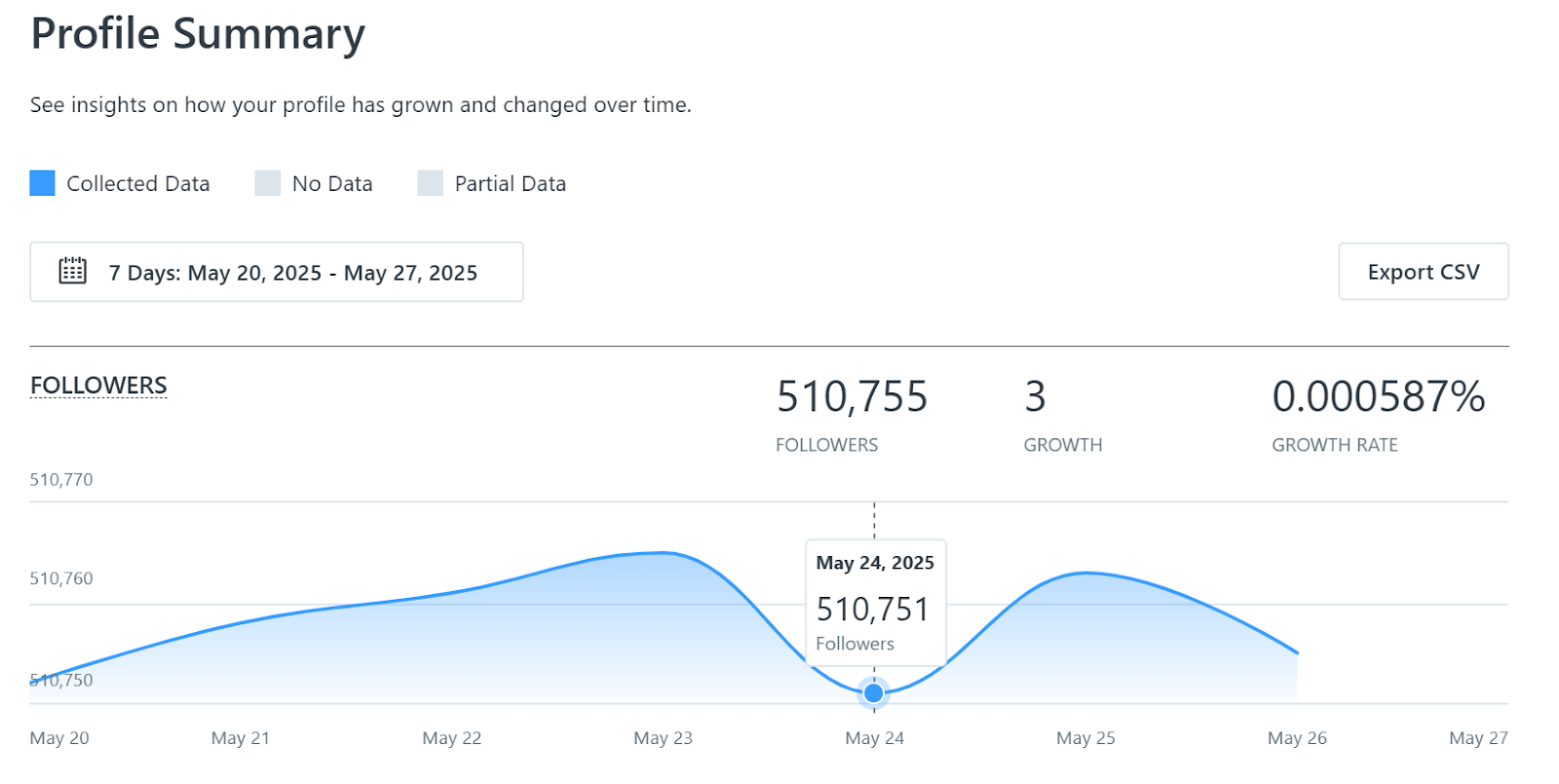Select the May 25 x-axis label
The image size is (1559, 784).
coord(1085,738)
